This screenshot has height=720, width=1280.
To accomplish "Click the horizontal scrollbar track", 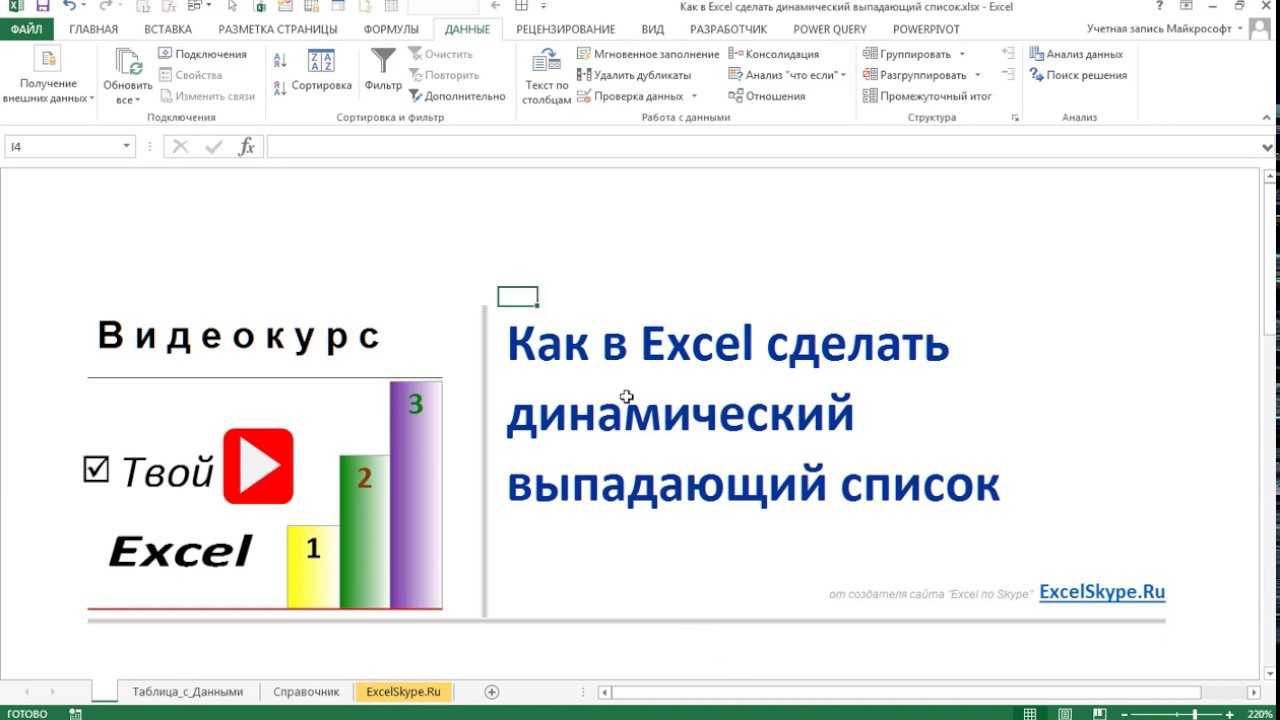I will point(905,692).
